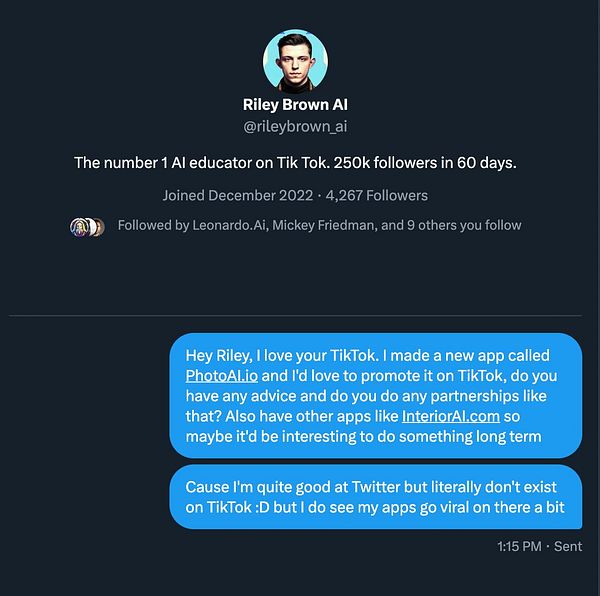Viewport: 600px width, 596px height.
Task: Open the '9 others you follow' list
Action: click(464, 225)
